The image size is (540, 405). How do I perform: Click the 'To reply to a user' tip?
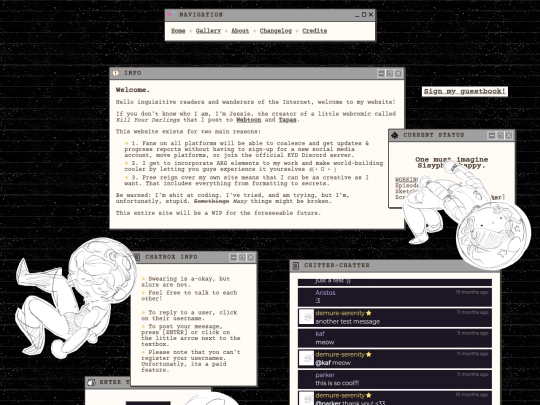[189, 315]
